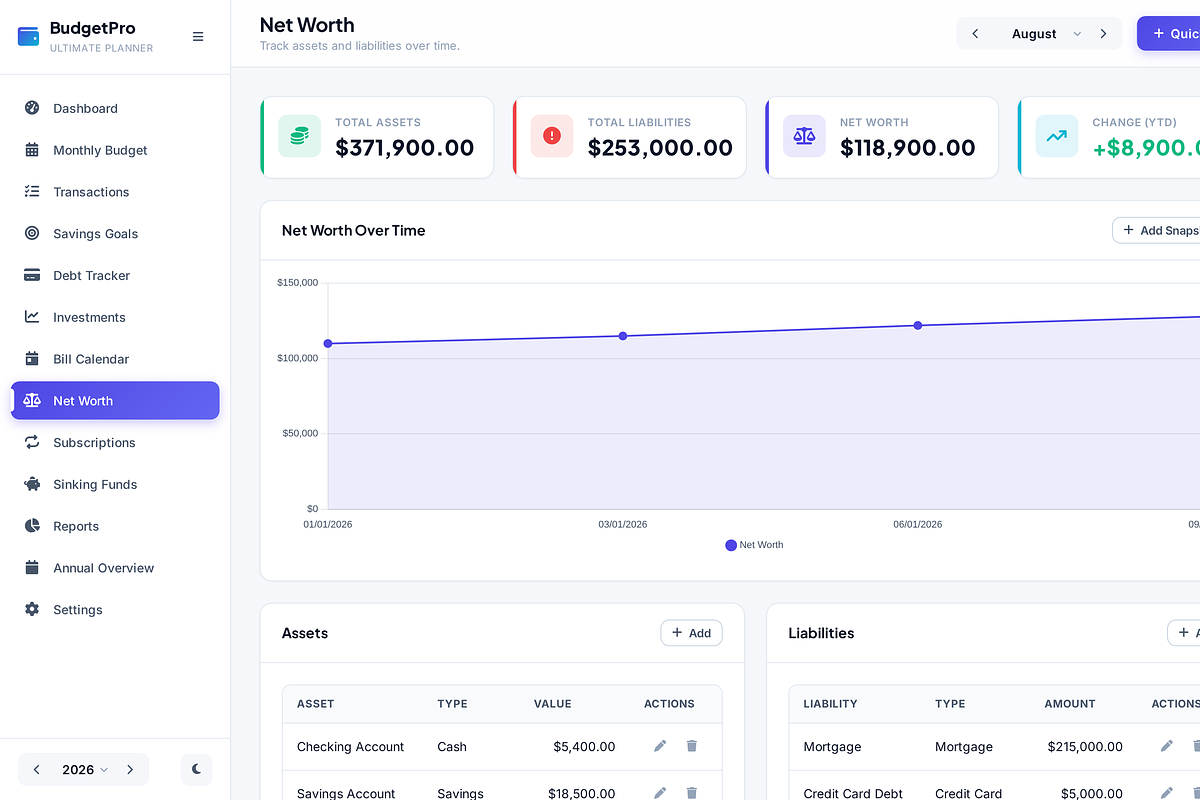Viewport: 1200px width, 800px height.
Task: Open Savings Goals section
Action: (115, 234)
